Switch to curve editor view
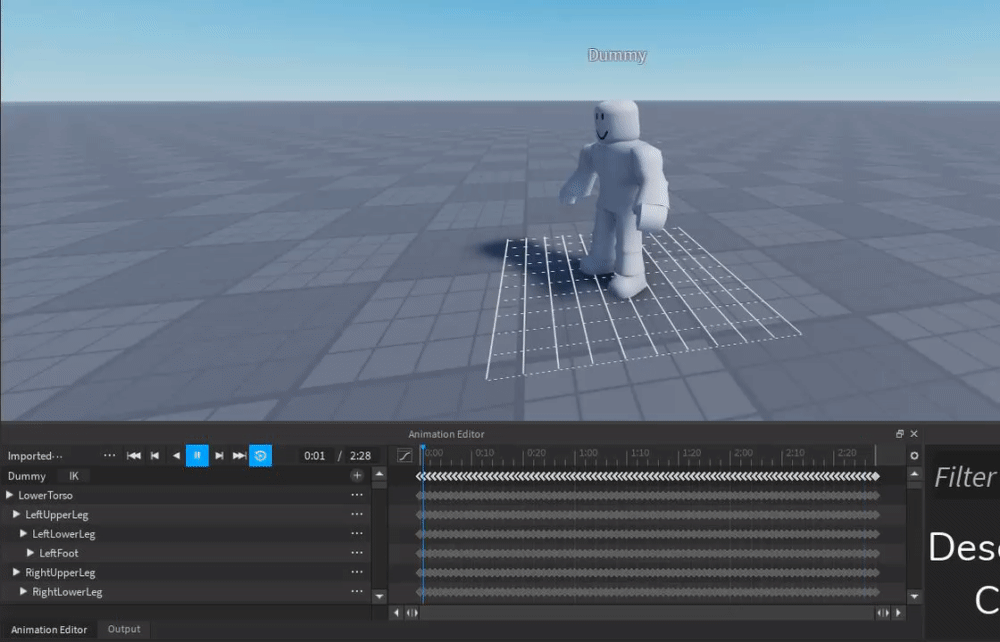This screenshot has width=1000, height=642. tap(404, 455)
